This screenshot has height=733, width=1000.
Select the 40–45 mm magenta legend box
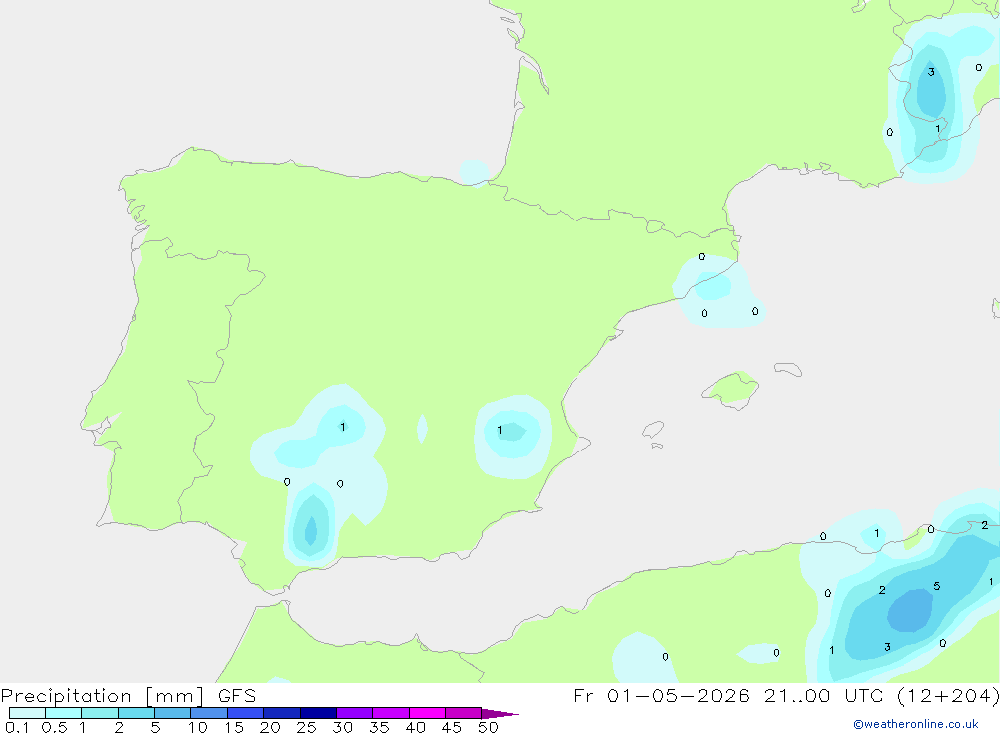[x=427, y=713]
